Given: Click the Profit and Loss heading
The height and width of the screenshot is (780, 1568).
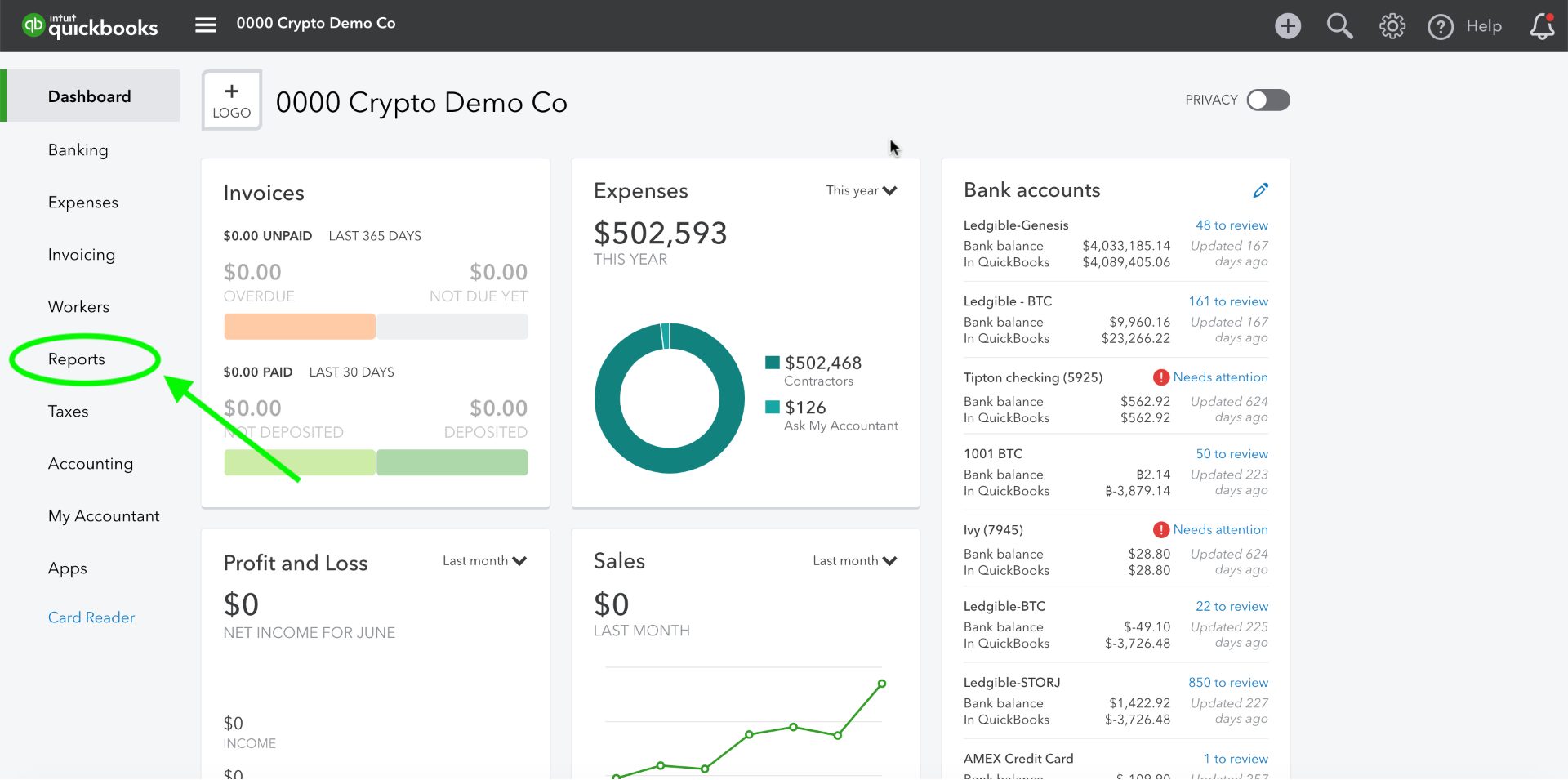Looking at the screenshot, I should [296, 564].
